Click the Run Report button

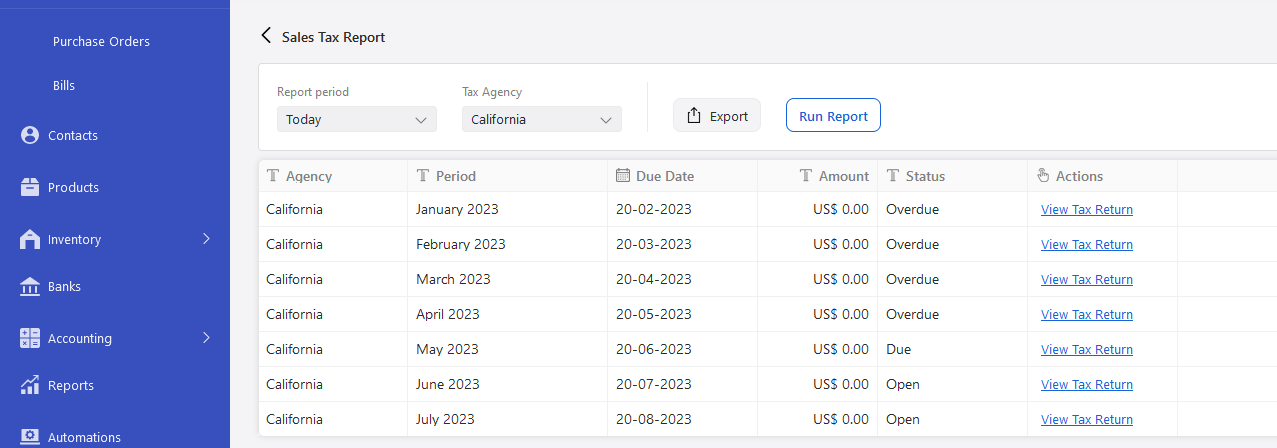click(x=833, y=115)
